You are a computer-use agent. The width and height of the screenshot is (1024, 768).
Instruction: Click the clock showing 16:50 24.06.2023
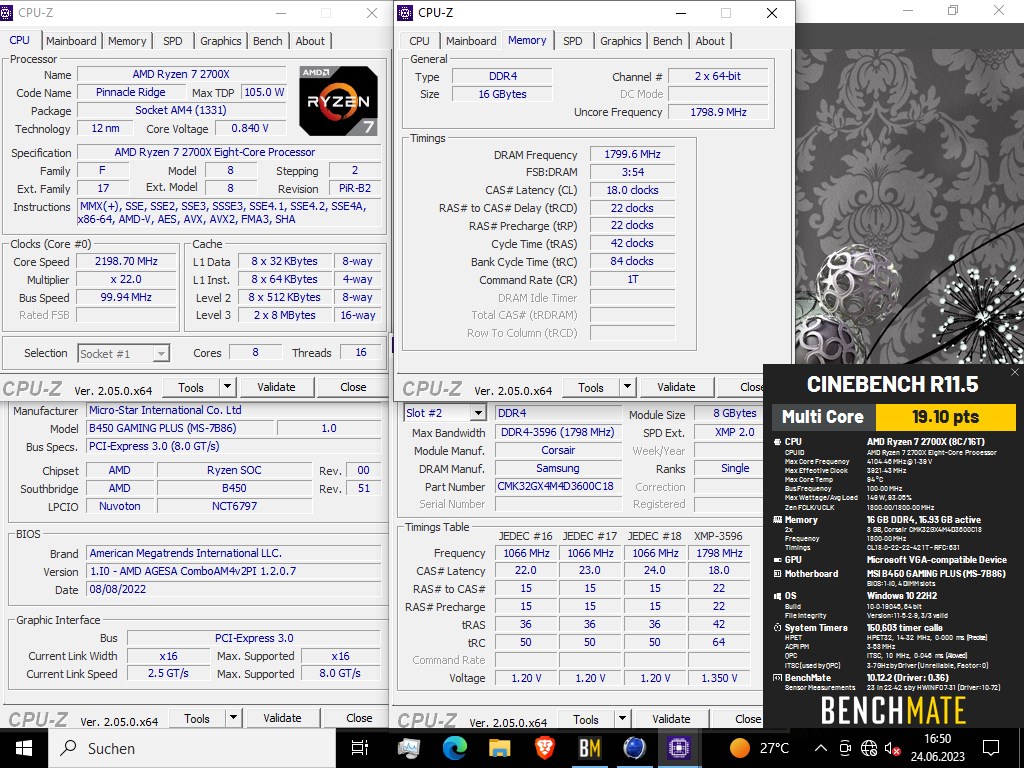click(938, 748)
